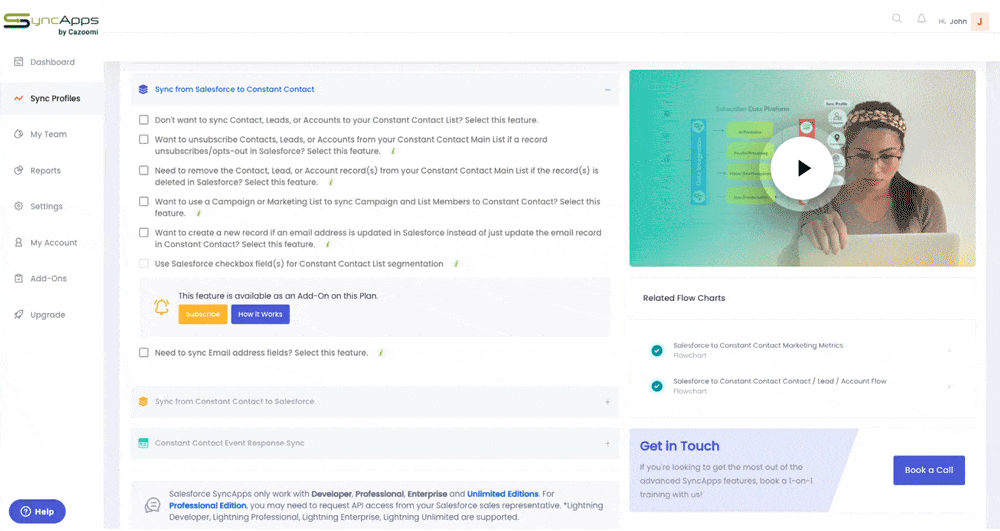Click the Event Response Sync calendar icon
Image resolution: width=1000 pixels, height=531 pixels.
[143, 443]
